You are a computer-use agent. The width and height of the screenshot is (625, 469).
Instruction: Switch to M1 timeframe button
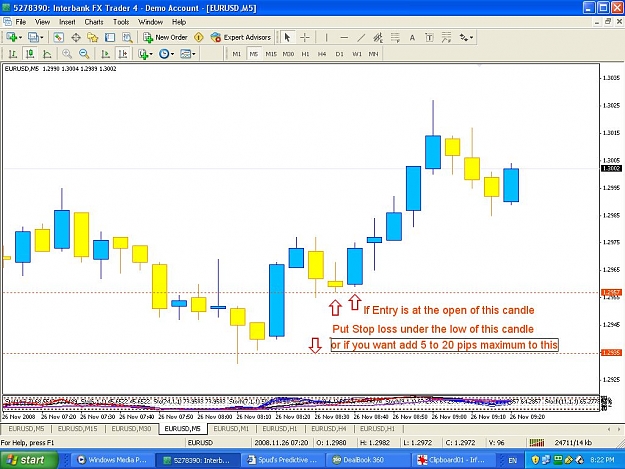pyautogui.click(x=237, y=54)
